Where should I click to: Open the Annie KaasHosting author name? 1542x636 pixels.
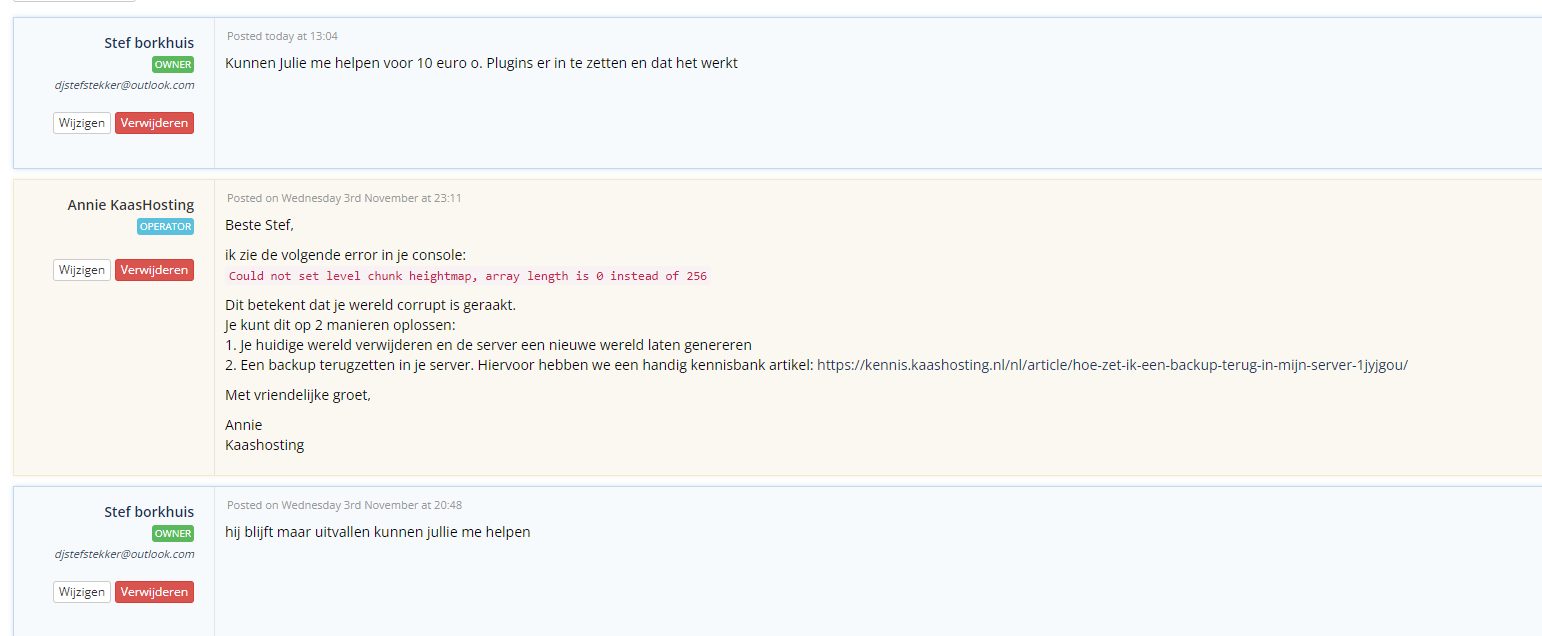[x=131, y=205]
